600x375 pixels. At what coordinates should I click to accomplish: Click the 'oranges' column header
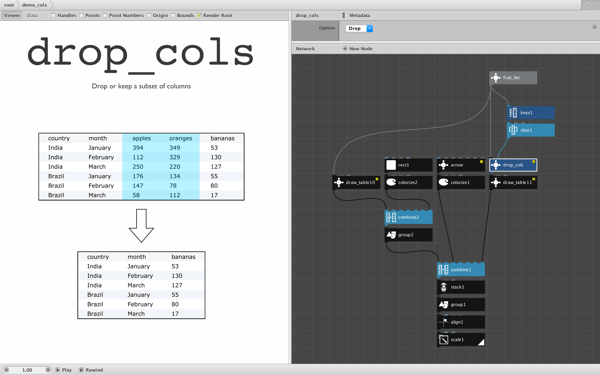click(x=181, y=138)
